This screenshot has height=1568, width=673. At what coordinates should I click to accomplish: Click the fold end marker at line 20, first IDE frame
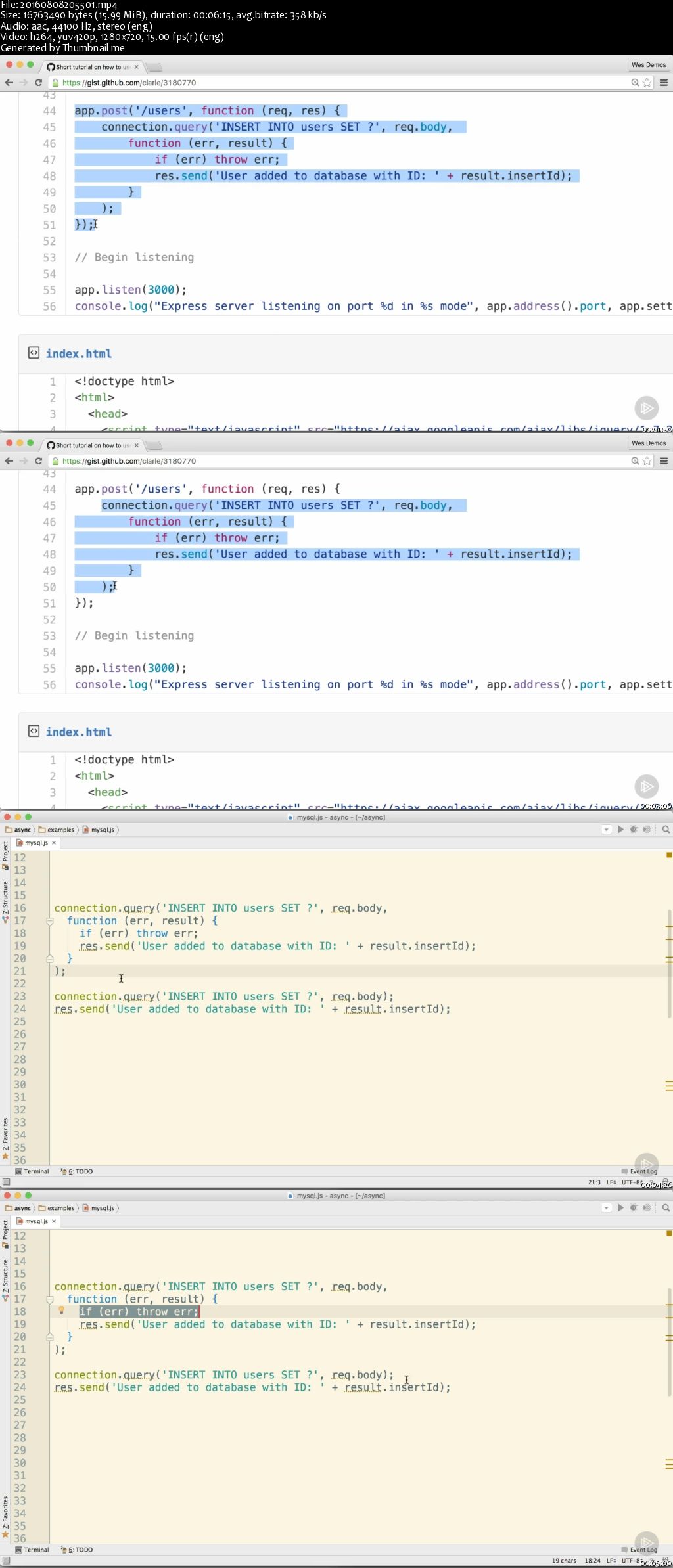tap(50, 958)
